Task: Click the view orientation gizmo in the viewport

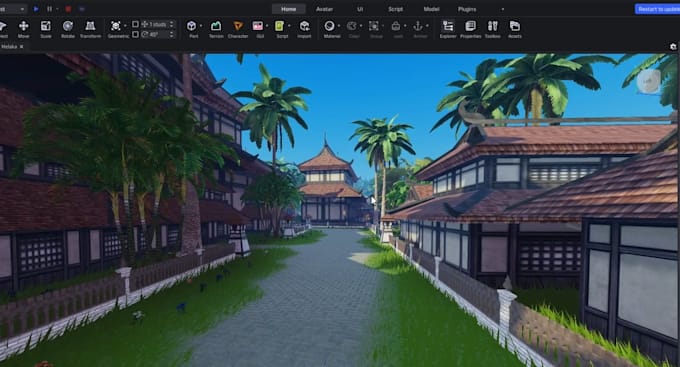Action: tap(648, 81)
